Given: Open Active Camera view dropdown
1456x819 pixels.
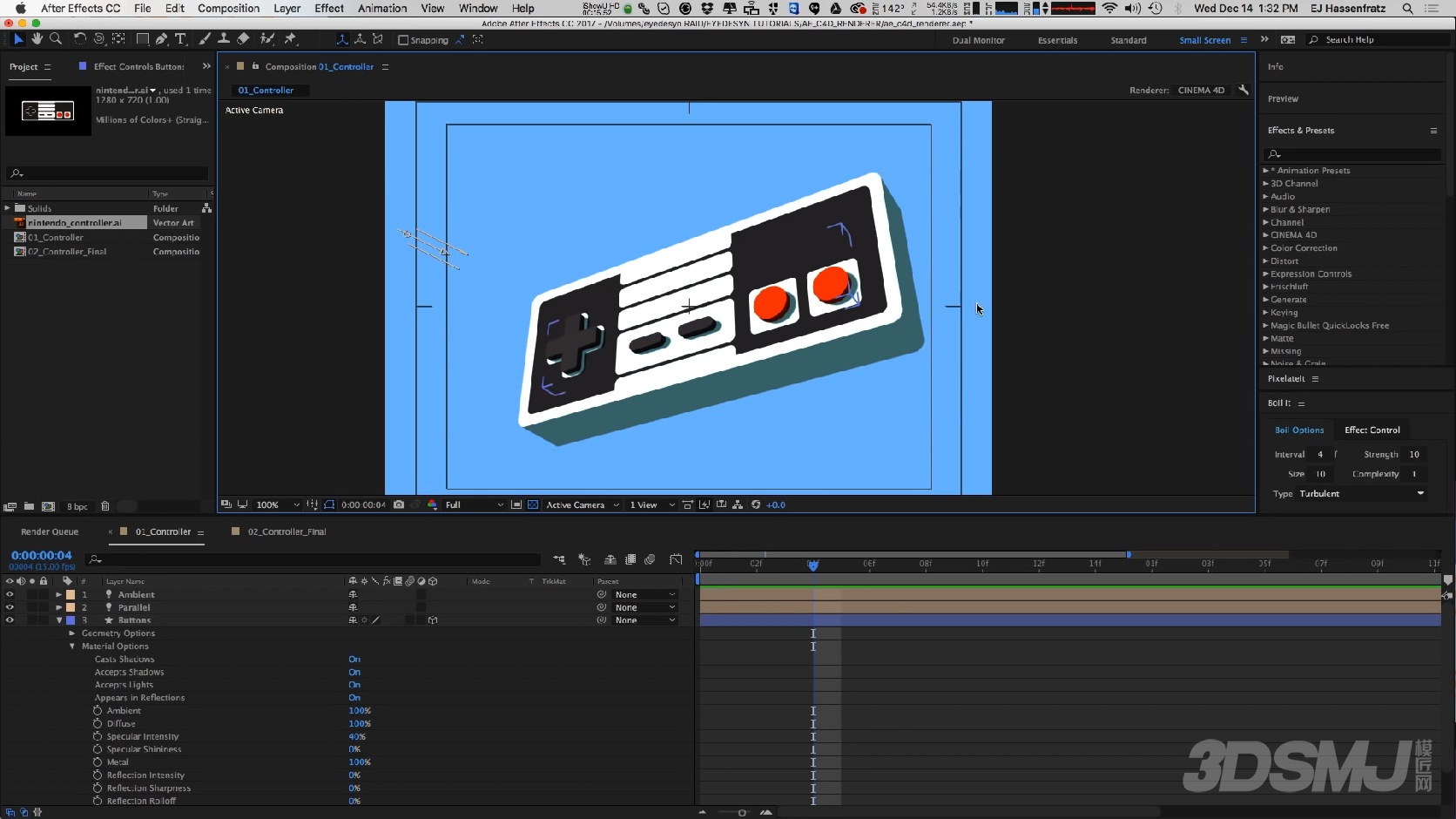Looking at the screenshot, I should [582, 504].
